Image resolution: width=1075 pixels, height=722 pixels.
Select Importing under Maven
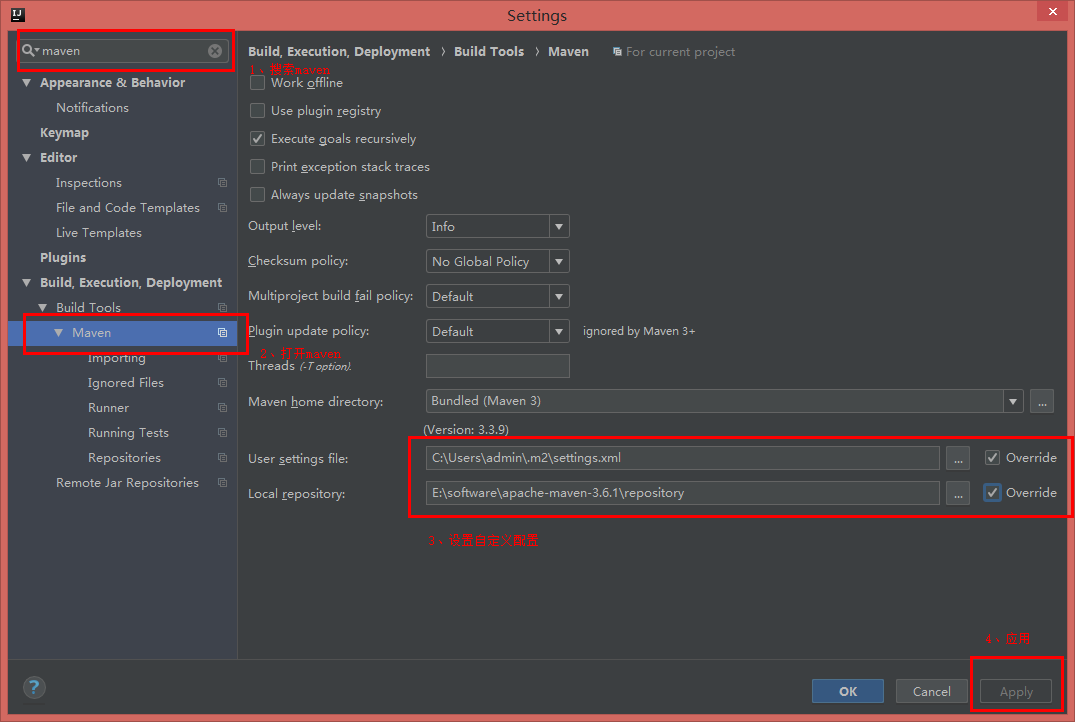pyautogui.click(x=117, y=358)
